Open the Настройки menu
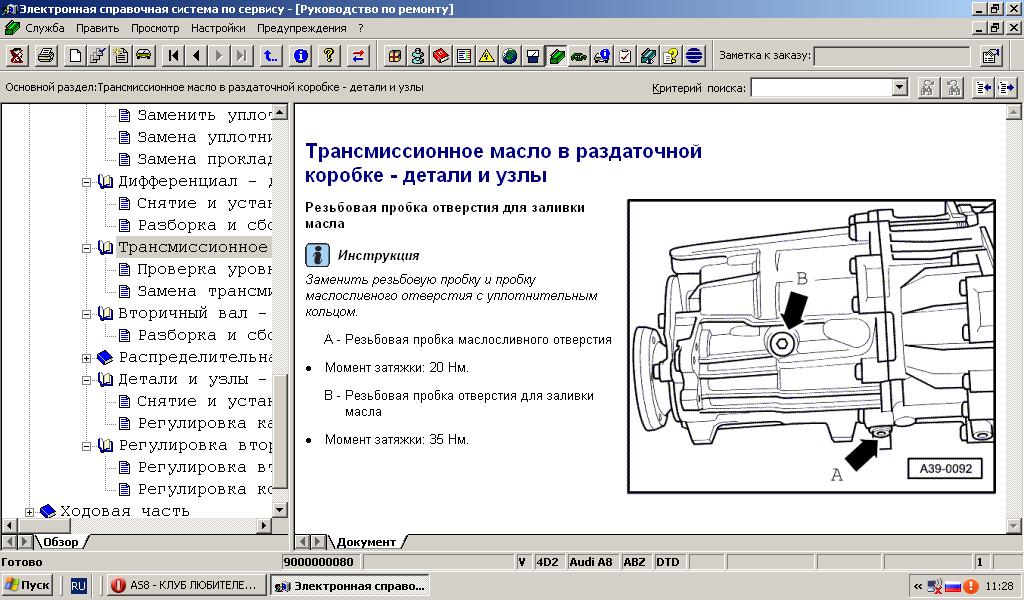This screenshot has height=600, width=1024. pos(218,28)
